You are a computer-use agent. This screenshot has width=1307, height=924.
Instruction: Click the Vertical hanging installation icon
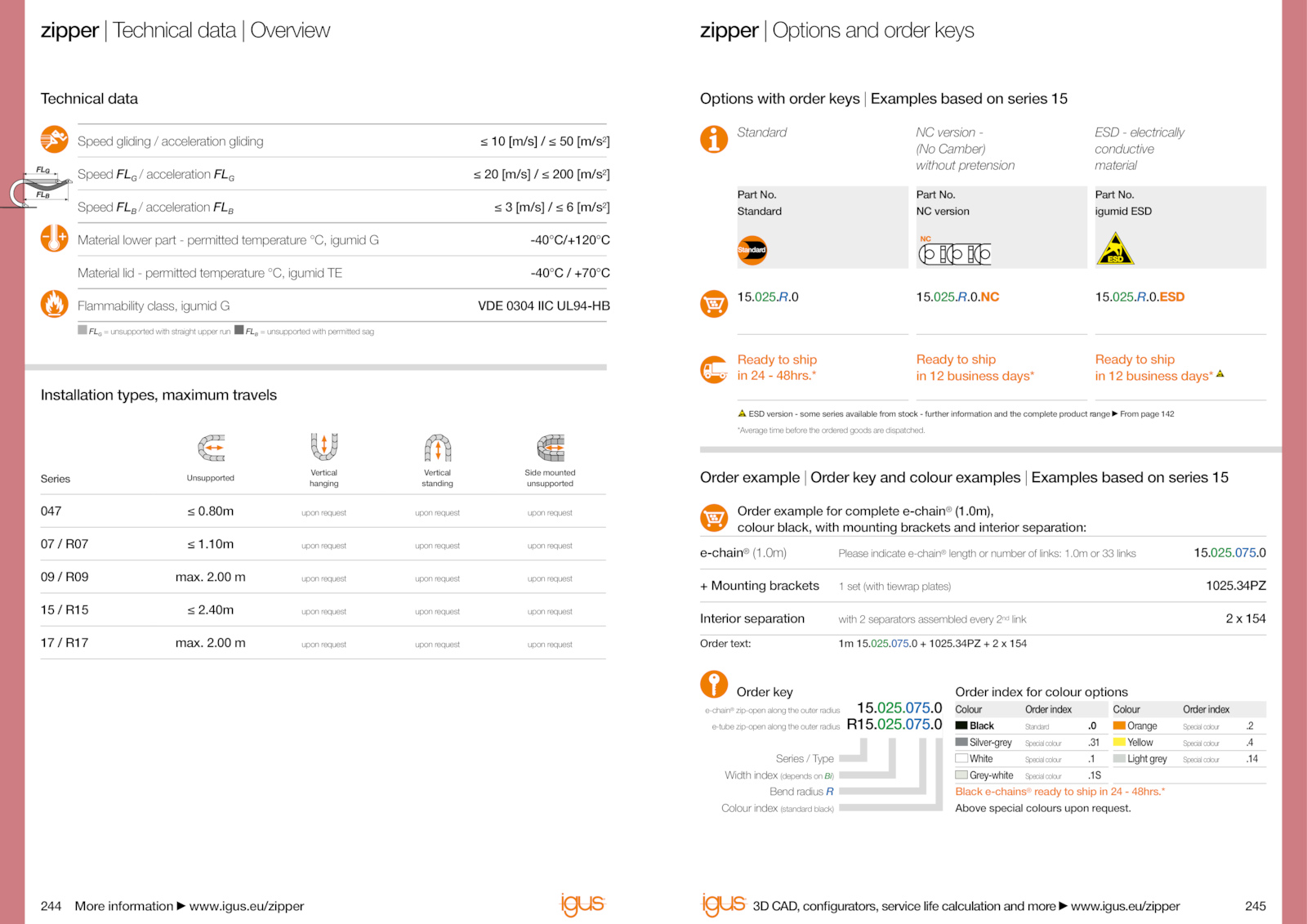(x=323, y=447)
